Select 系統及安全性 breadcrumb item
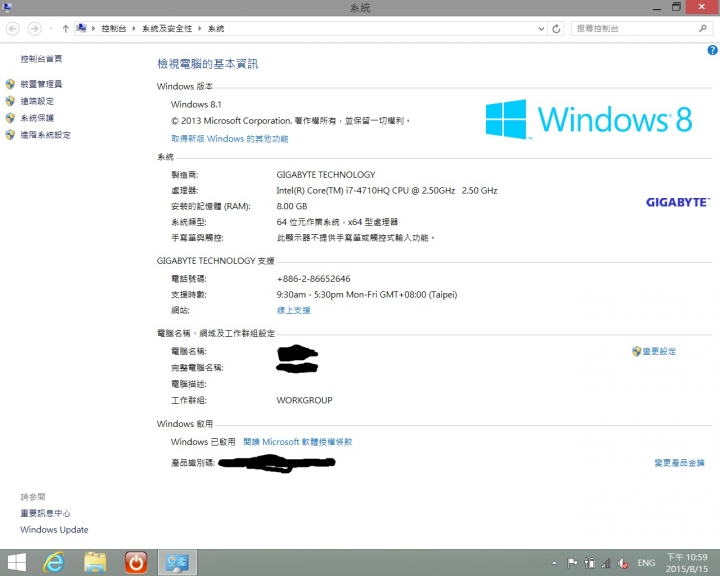 [167, 28]
